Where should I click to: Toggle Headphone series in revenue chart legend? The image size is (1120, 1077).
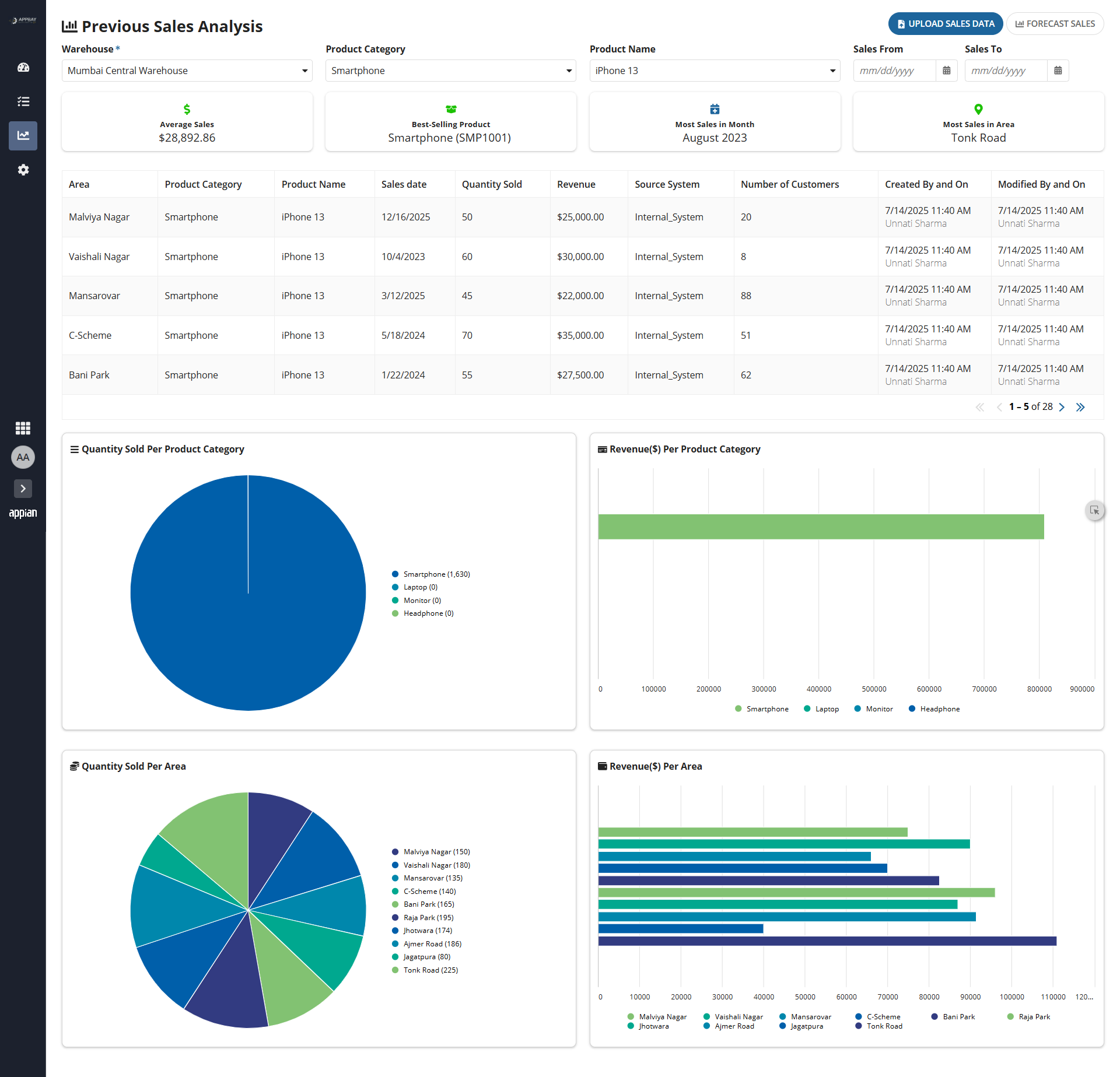pos(934,709)
